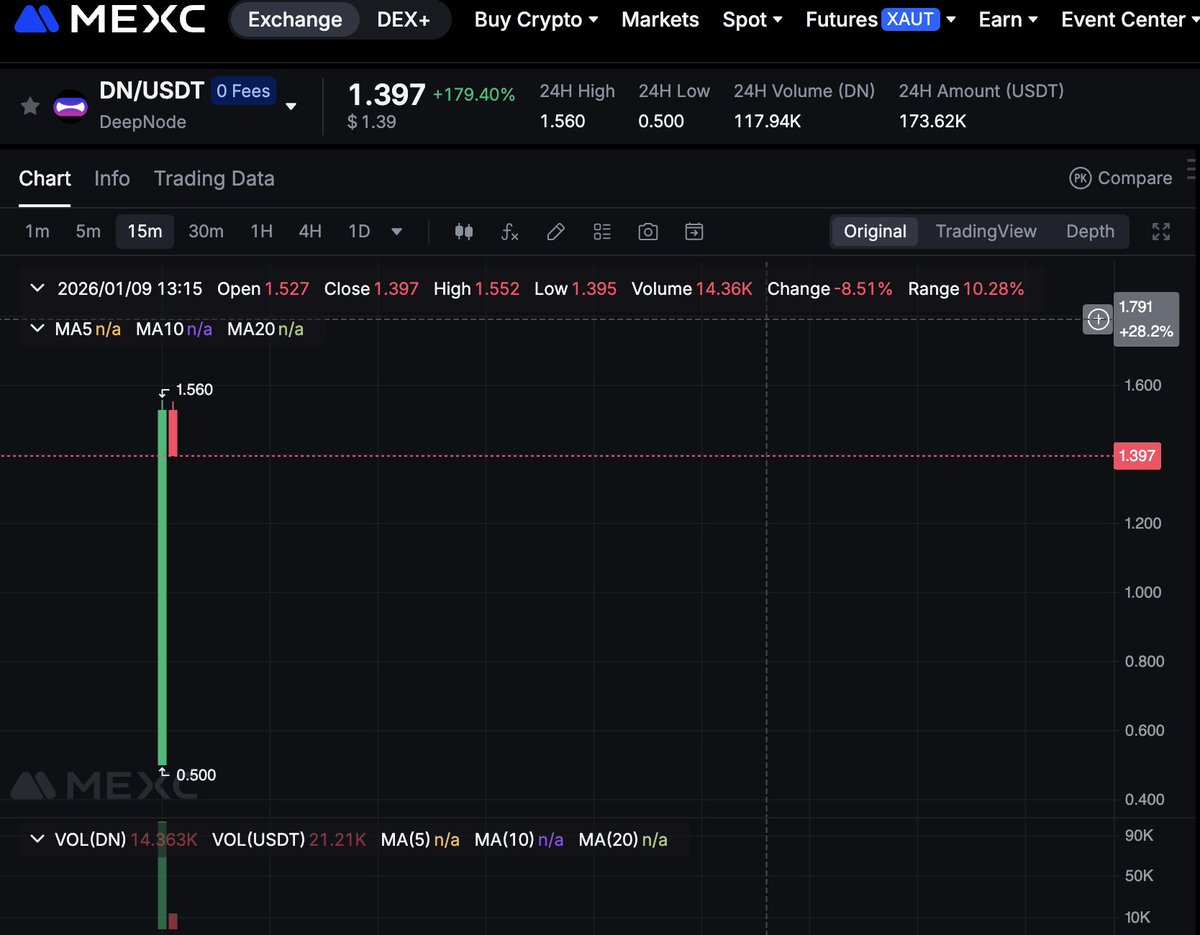Screen dimensions: 1200x935
Task: Select the candlestick chart style icon
Action: pos(463,231)
